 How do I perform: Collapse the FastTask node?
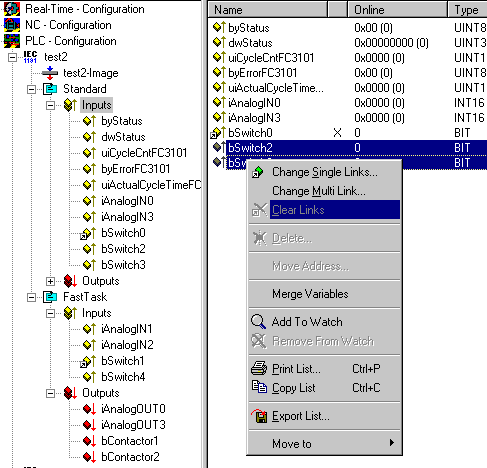click(31, 298)
